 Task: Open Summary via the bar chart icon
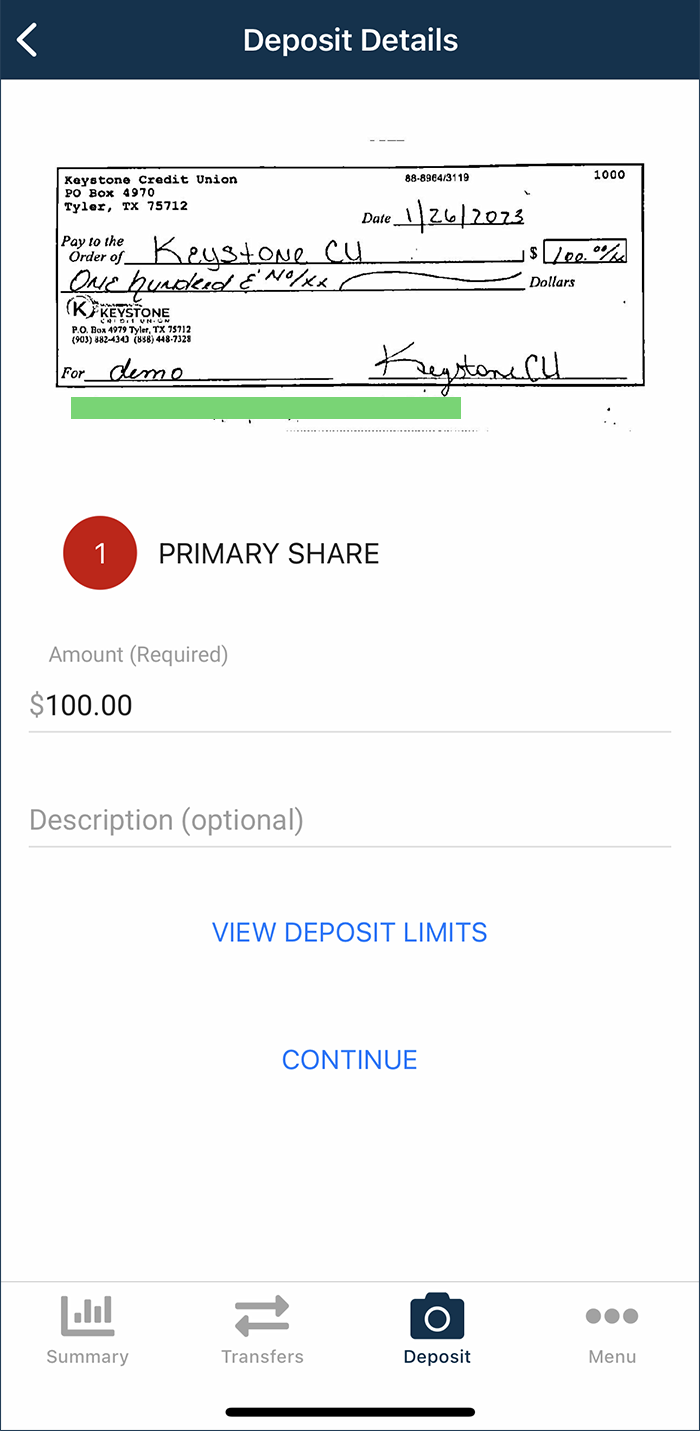pos(87,1315)
